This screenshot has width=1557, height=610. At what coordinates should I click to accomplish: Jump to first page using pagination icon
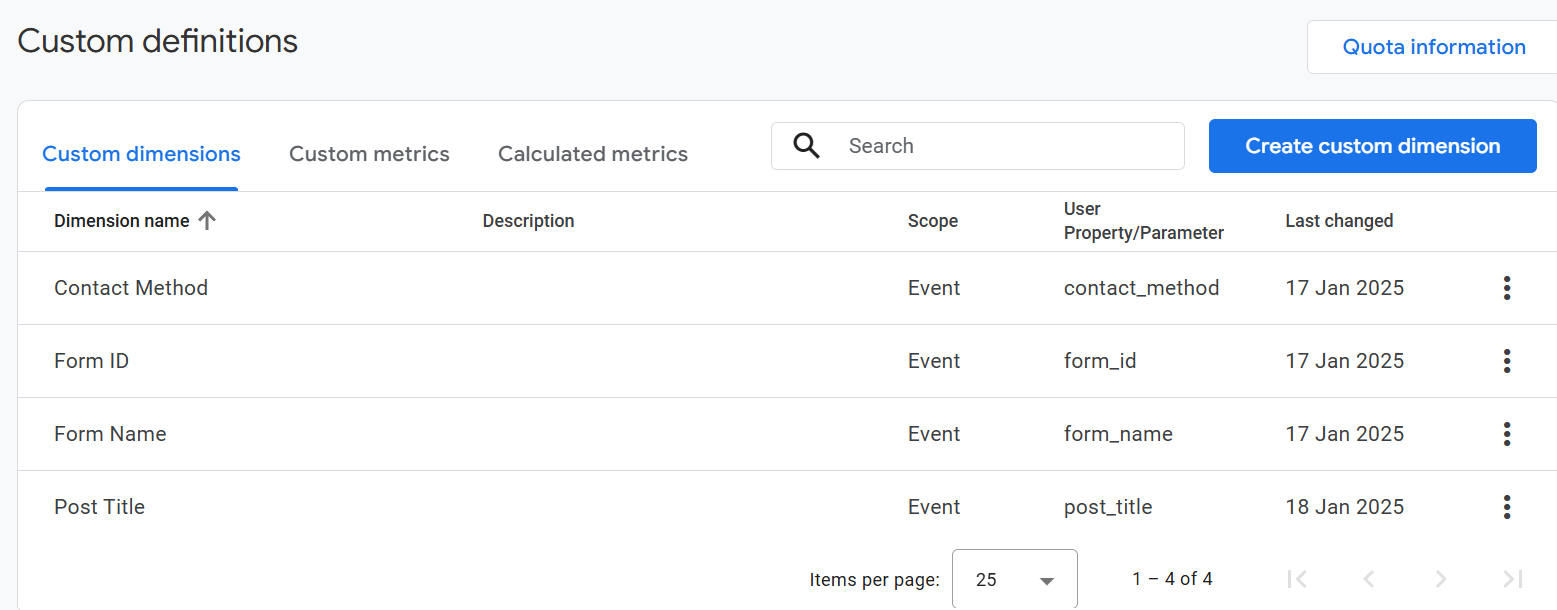pos(1297,578)
